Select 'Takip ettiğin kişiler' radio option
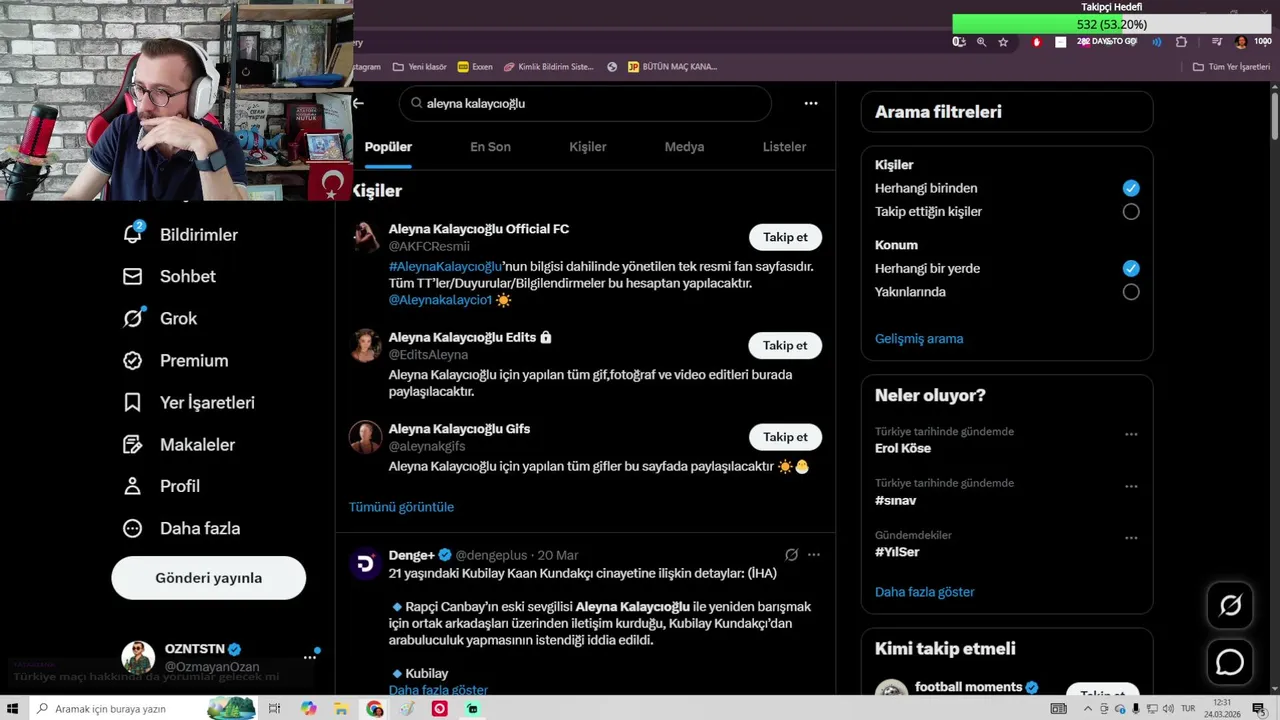The image size is (1280, 720). click(x=1131, y=212)
